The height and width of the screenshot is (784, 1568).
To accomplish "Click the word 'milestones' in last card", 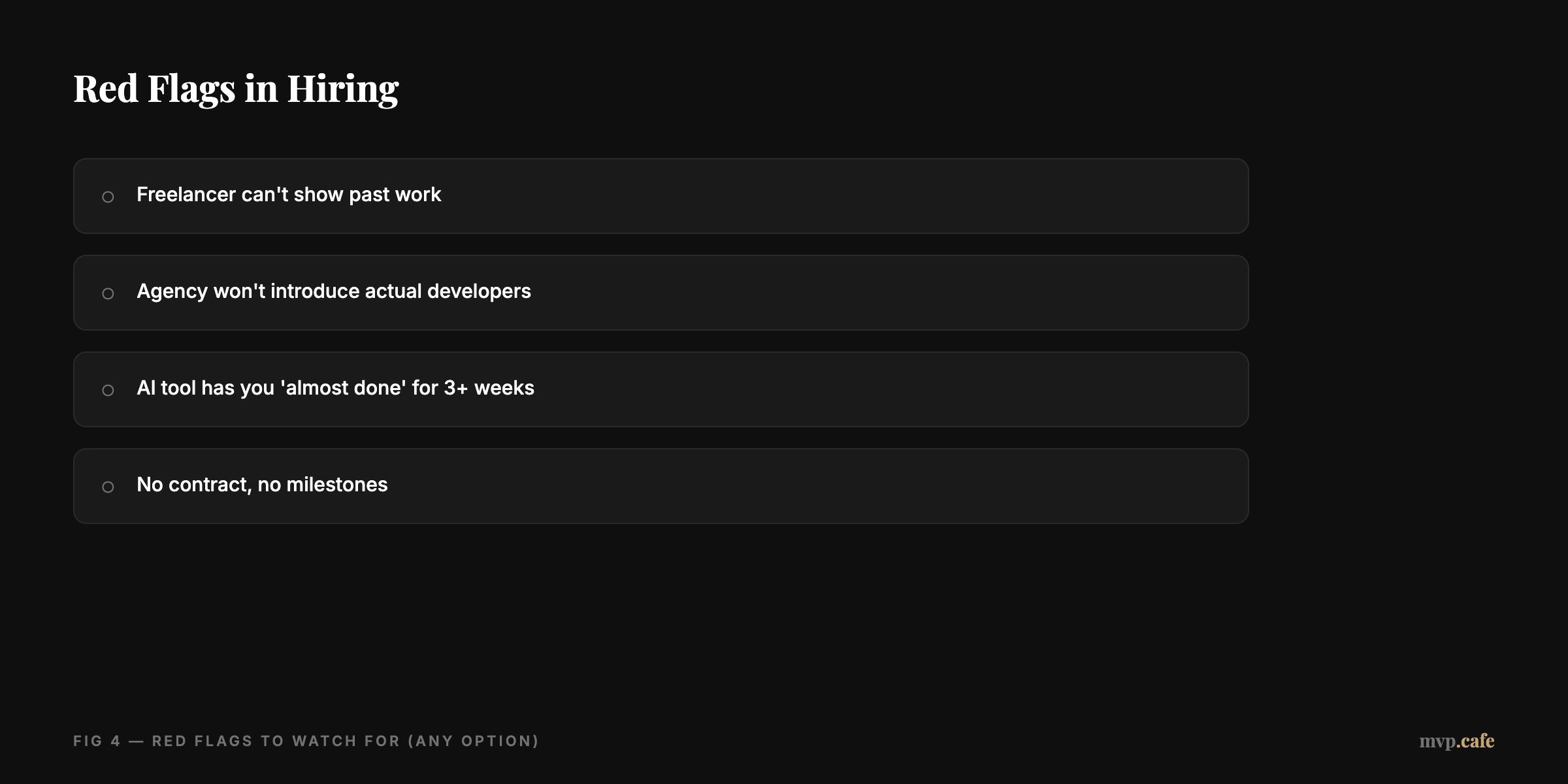I will tap(337, 485).
